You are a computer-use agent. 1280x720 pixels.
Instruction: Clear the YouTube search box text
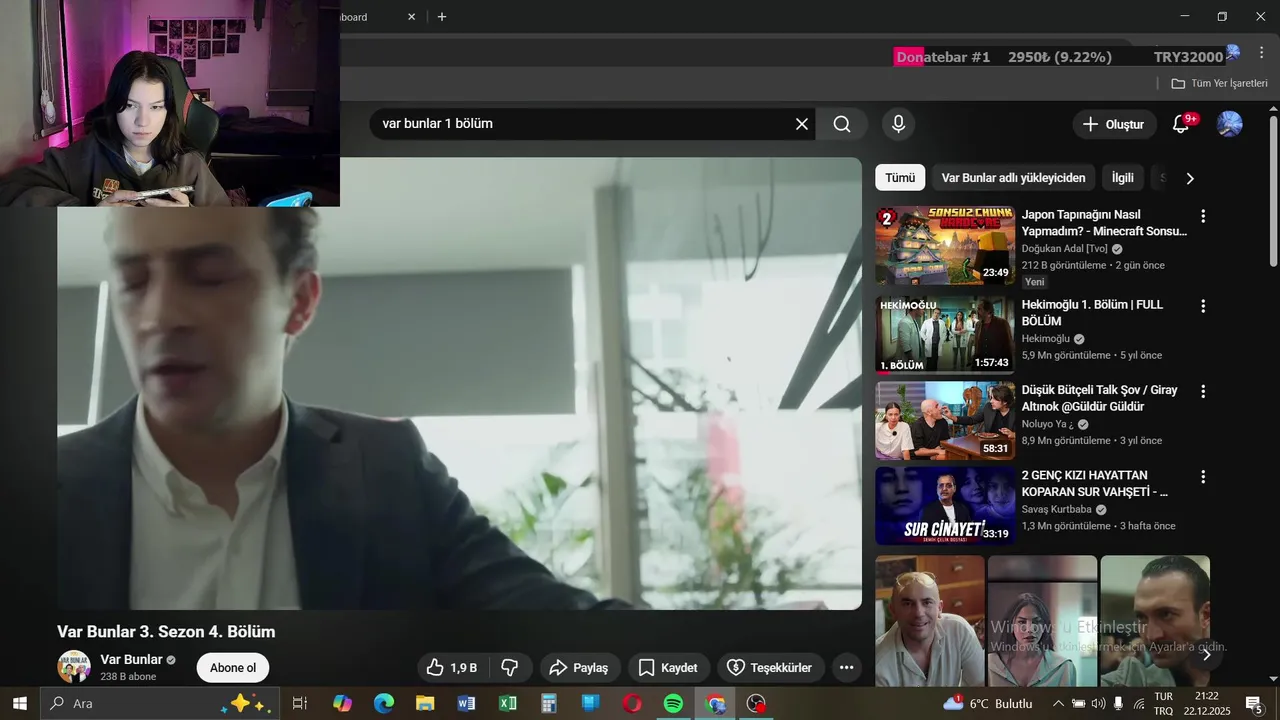802,124
